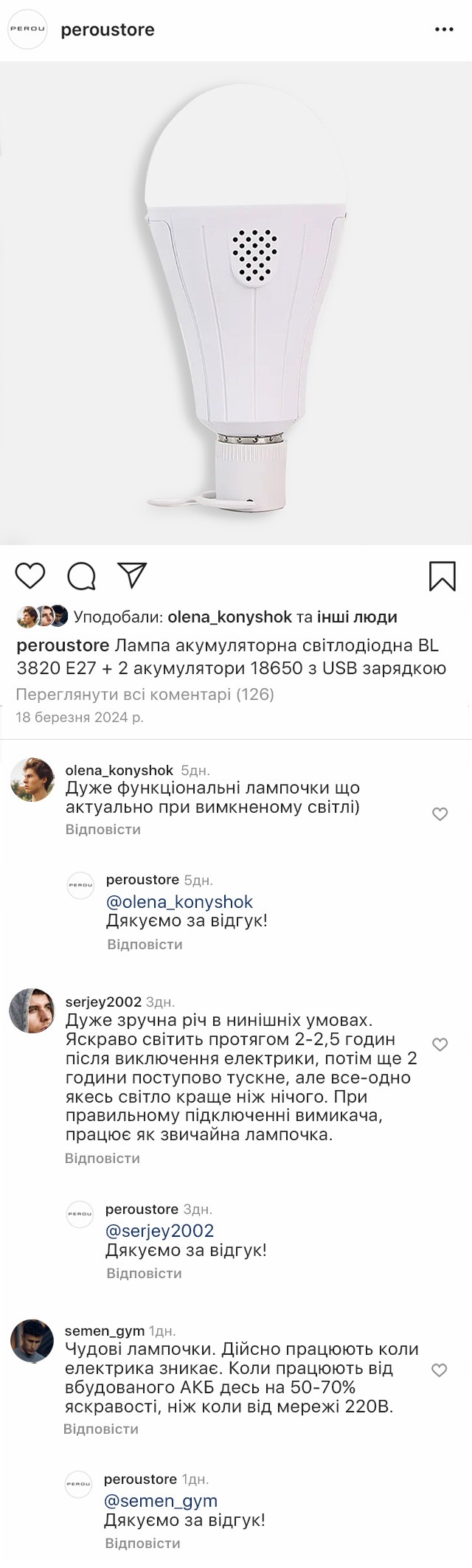This screenshot has width=472, height=1568.
Task: Open the @serjey2002 mention link
Action: tap(159, 1231)
